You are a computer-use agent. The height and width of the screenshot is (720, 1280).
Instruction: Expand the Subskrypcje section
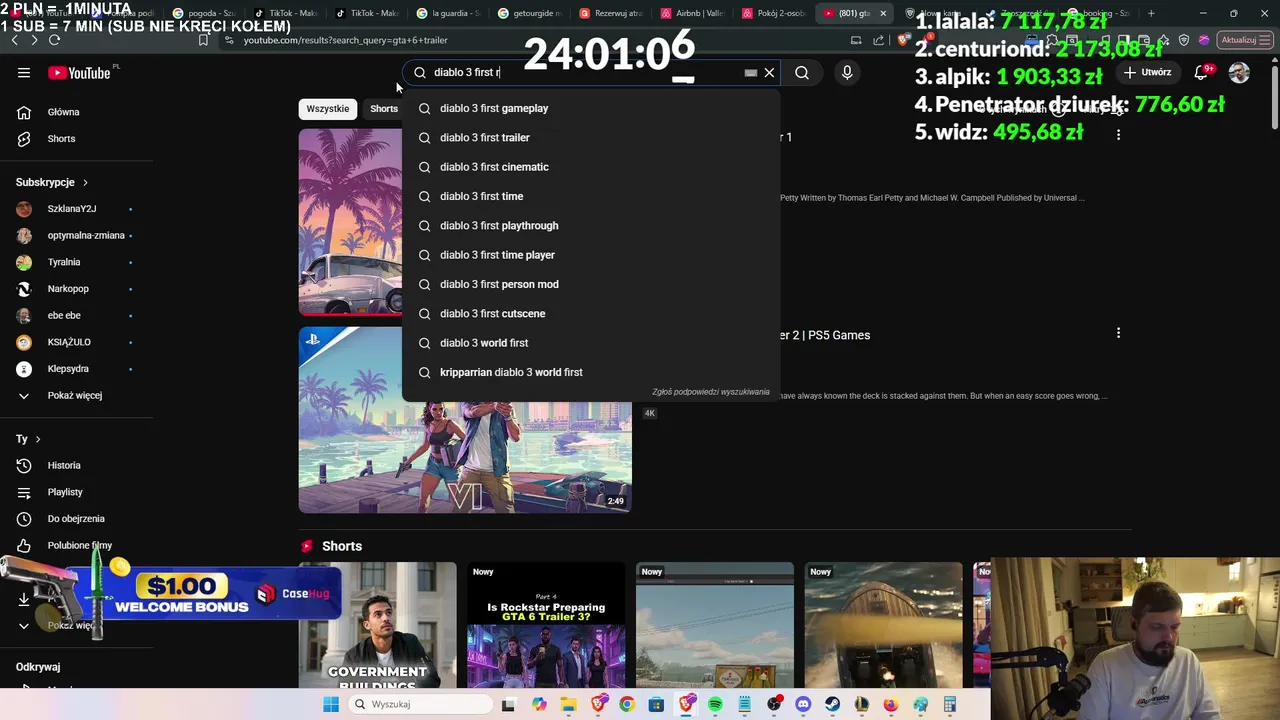click(52, 182)
